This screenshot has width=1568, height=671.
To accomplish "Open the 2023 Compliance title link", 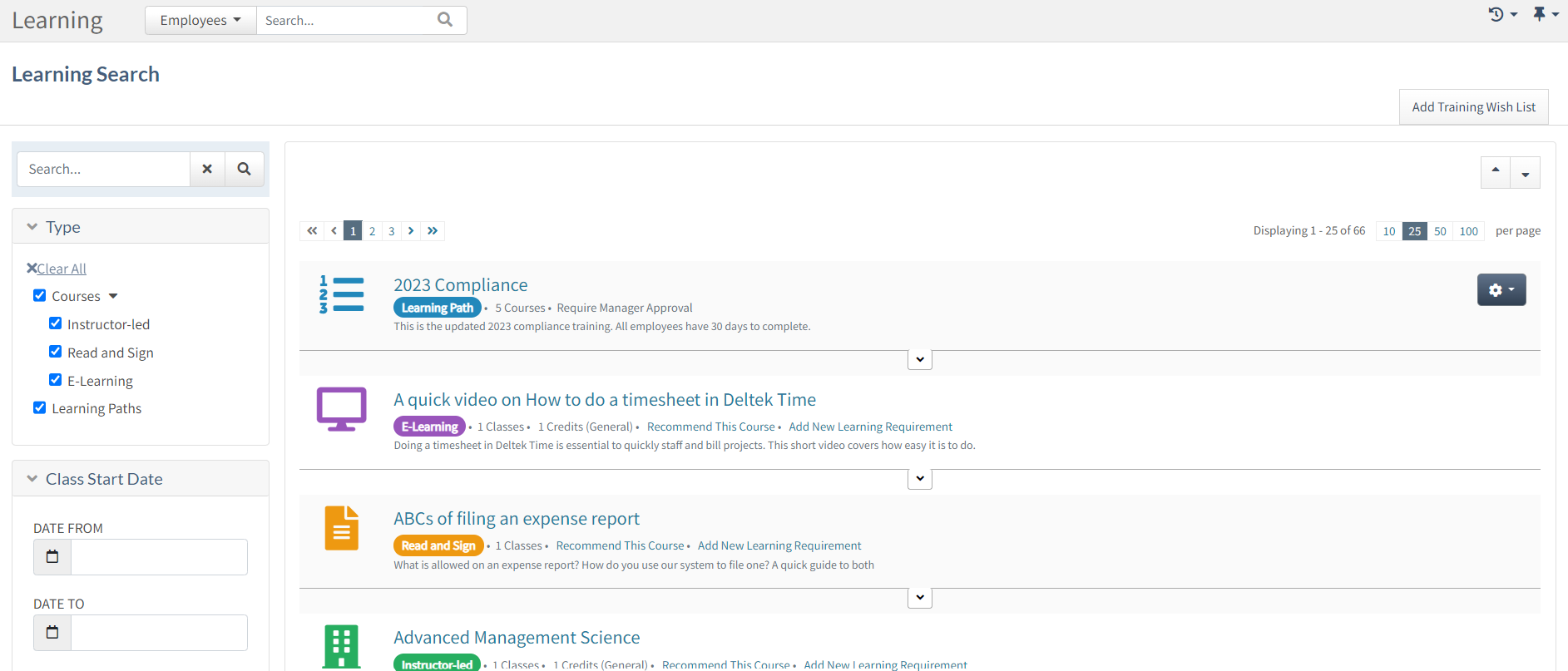I will tap(461, 285).
